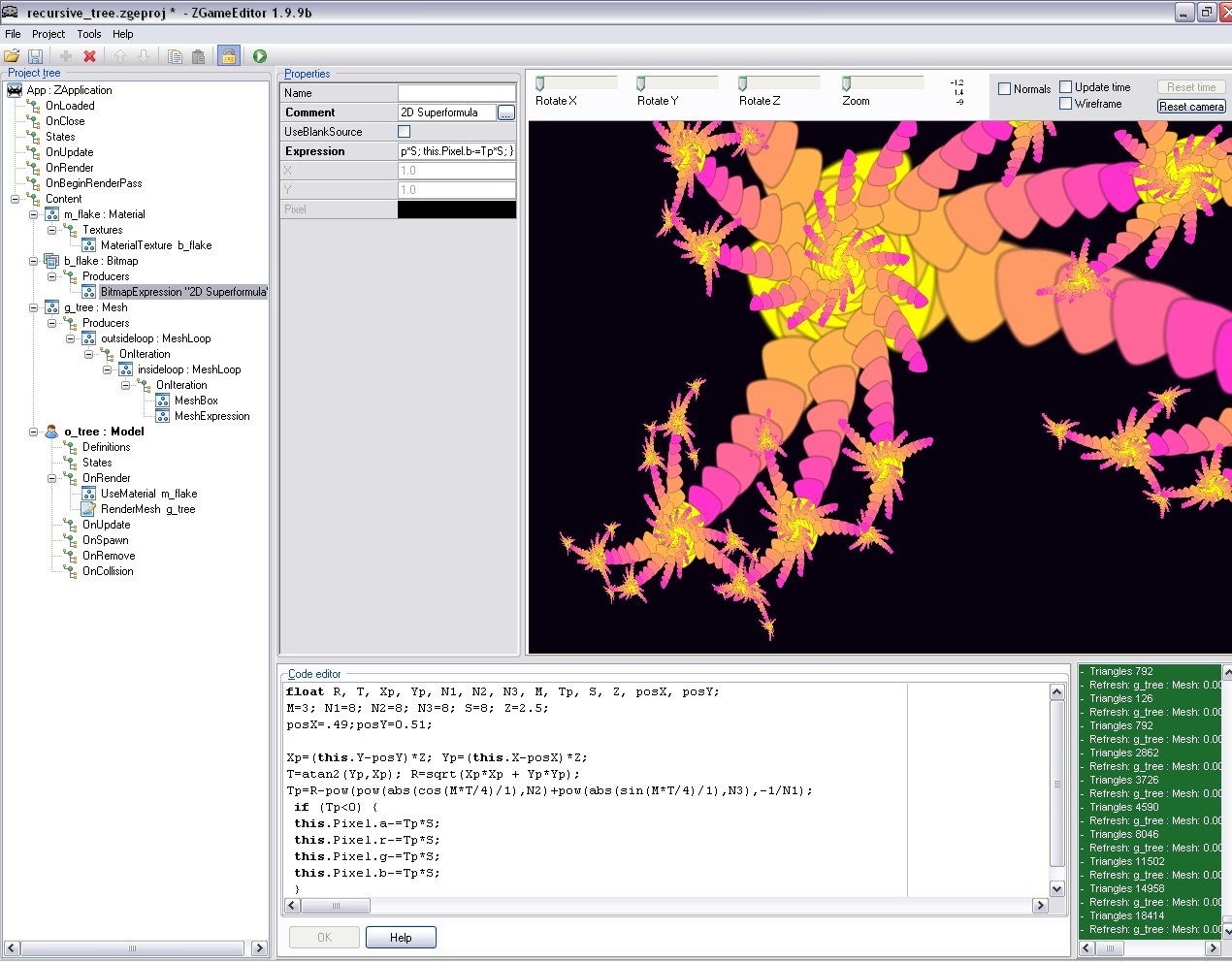Click the MeshBox node icon
The height and width of the screenshot is (962, 1232).
(x=162, y=401)
